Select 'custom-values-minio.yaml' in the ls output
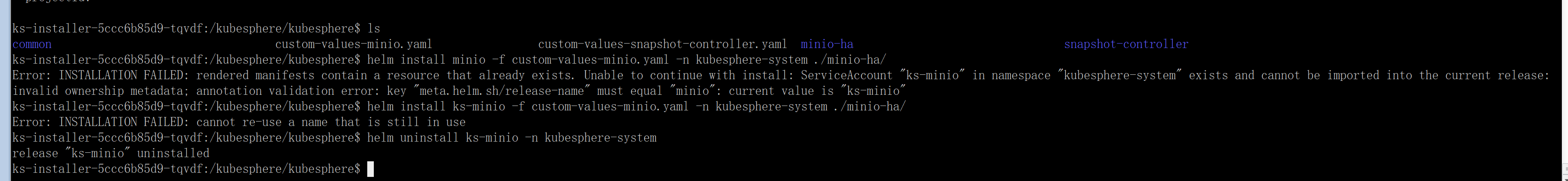1568x181 pixels. [x=354, y=44]
